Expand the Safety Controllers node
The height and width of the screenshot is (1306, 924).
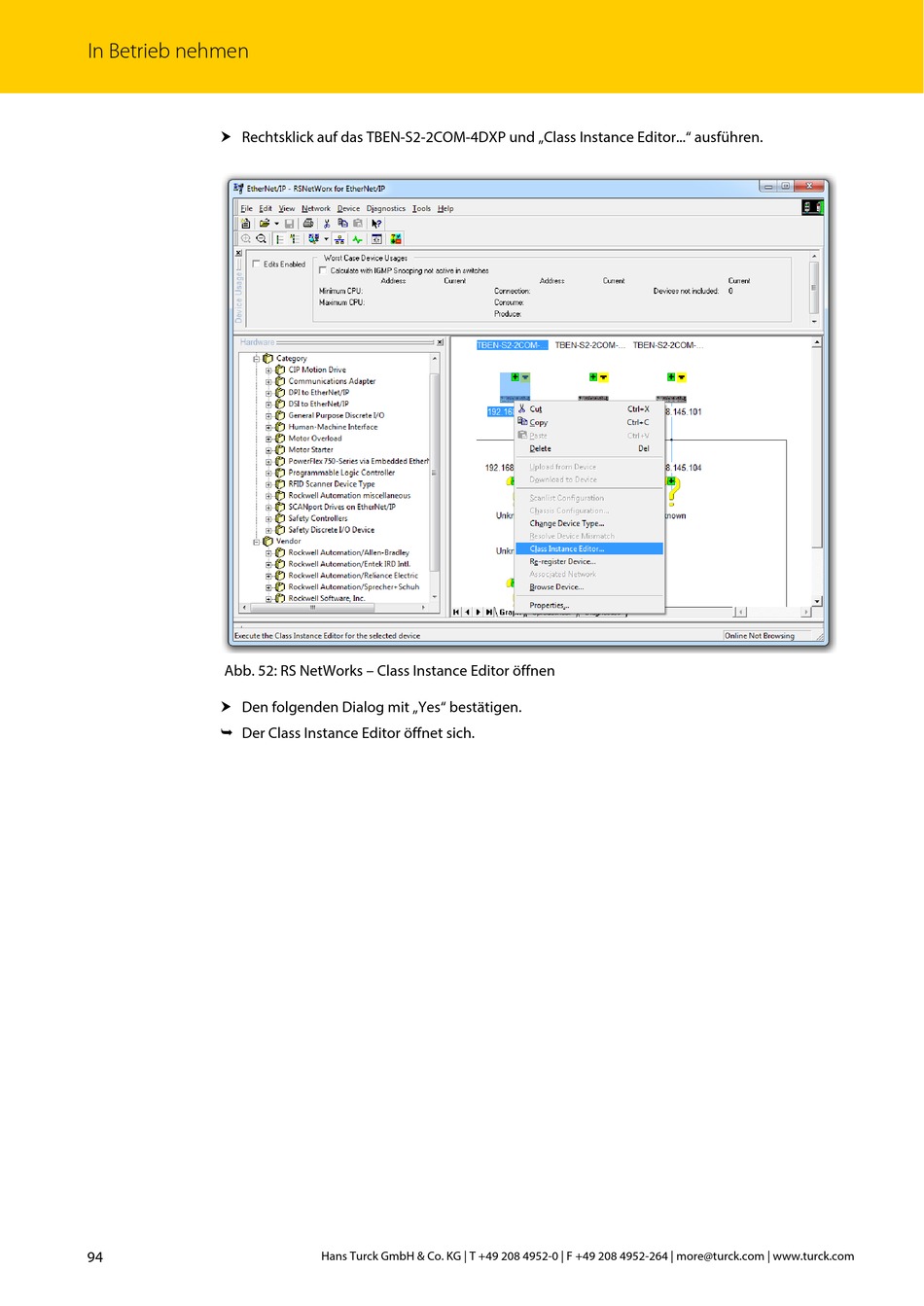click(x=268, y=519)
